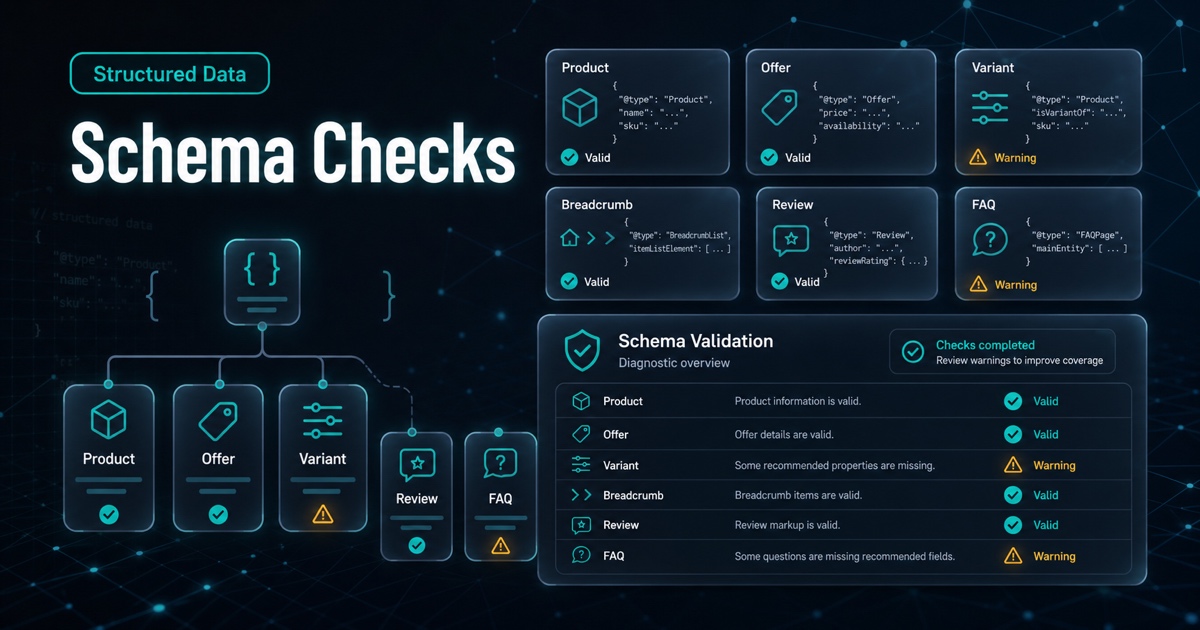Click the Product row cube icon in table

[x=581, y=401]
